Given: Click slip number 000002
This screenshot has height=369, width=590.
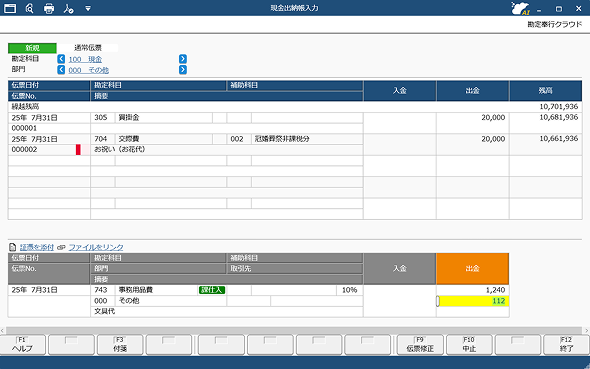Looking at the screenshot, I should [24, 149].
